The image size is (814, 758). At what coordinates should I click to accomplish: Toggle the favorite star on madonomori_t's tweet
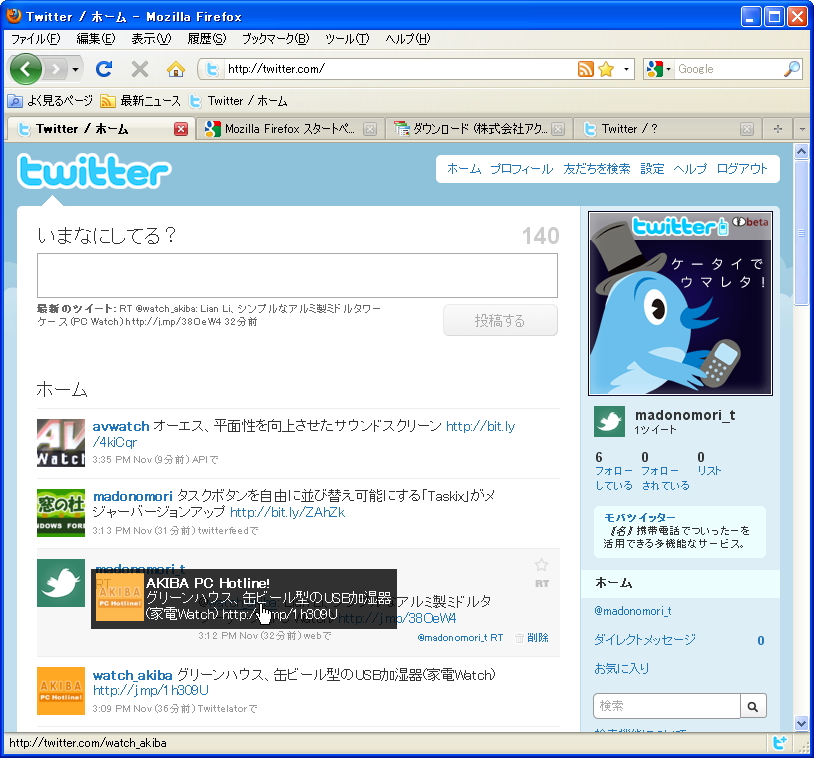point(541,565)
